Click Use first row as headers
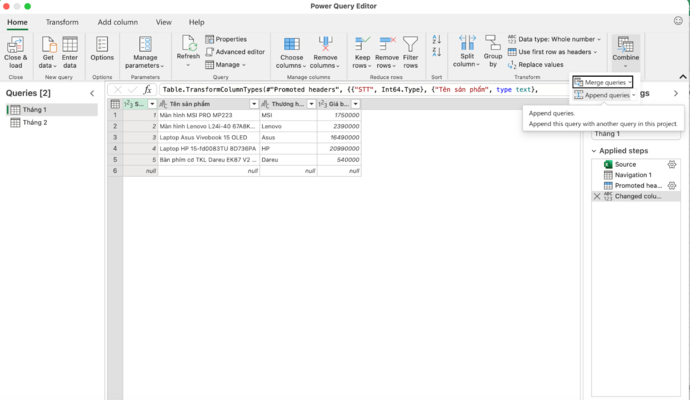690x400 pixels. [553, 52]
